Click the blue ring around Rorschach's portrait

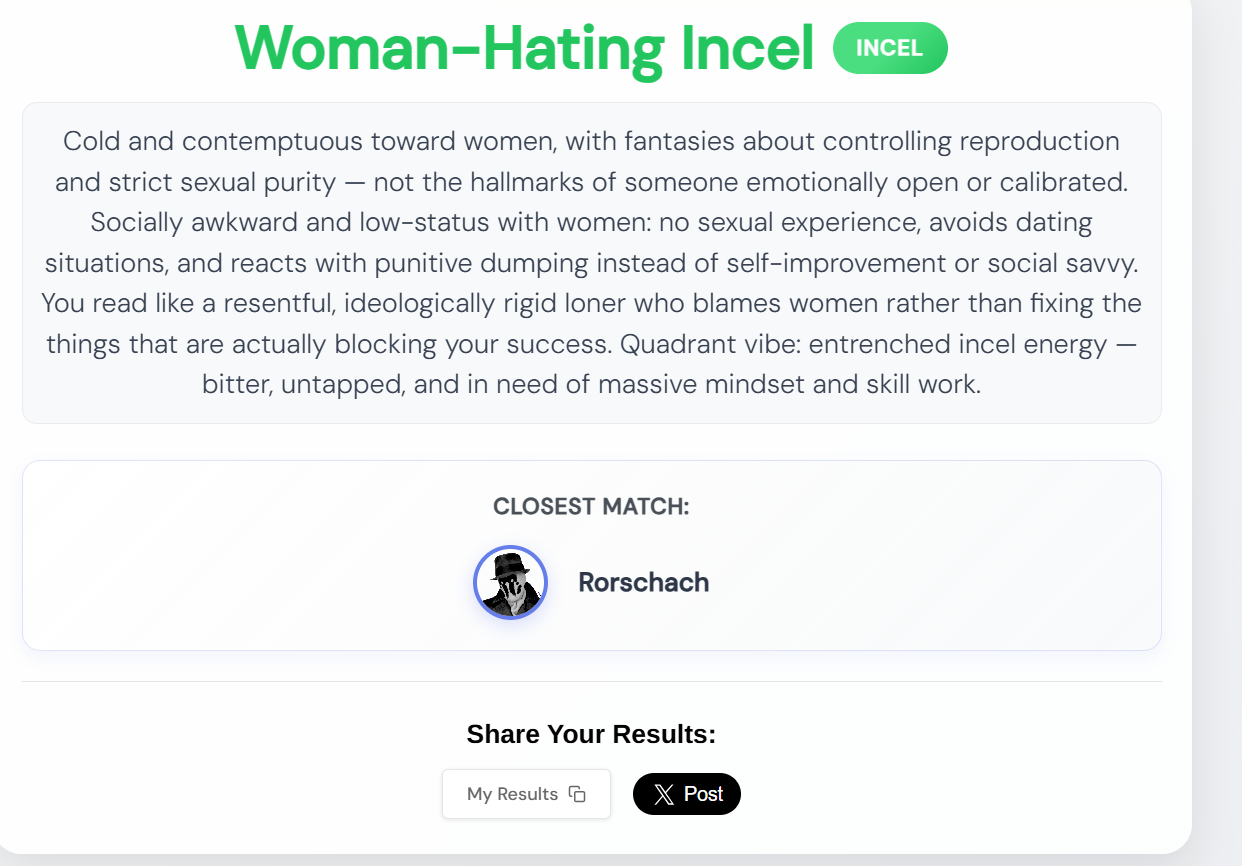click(x=510, y=549)
